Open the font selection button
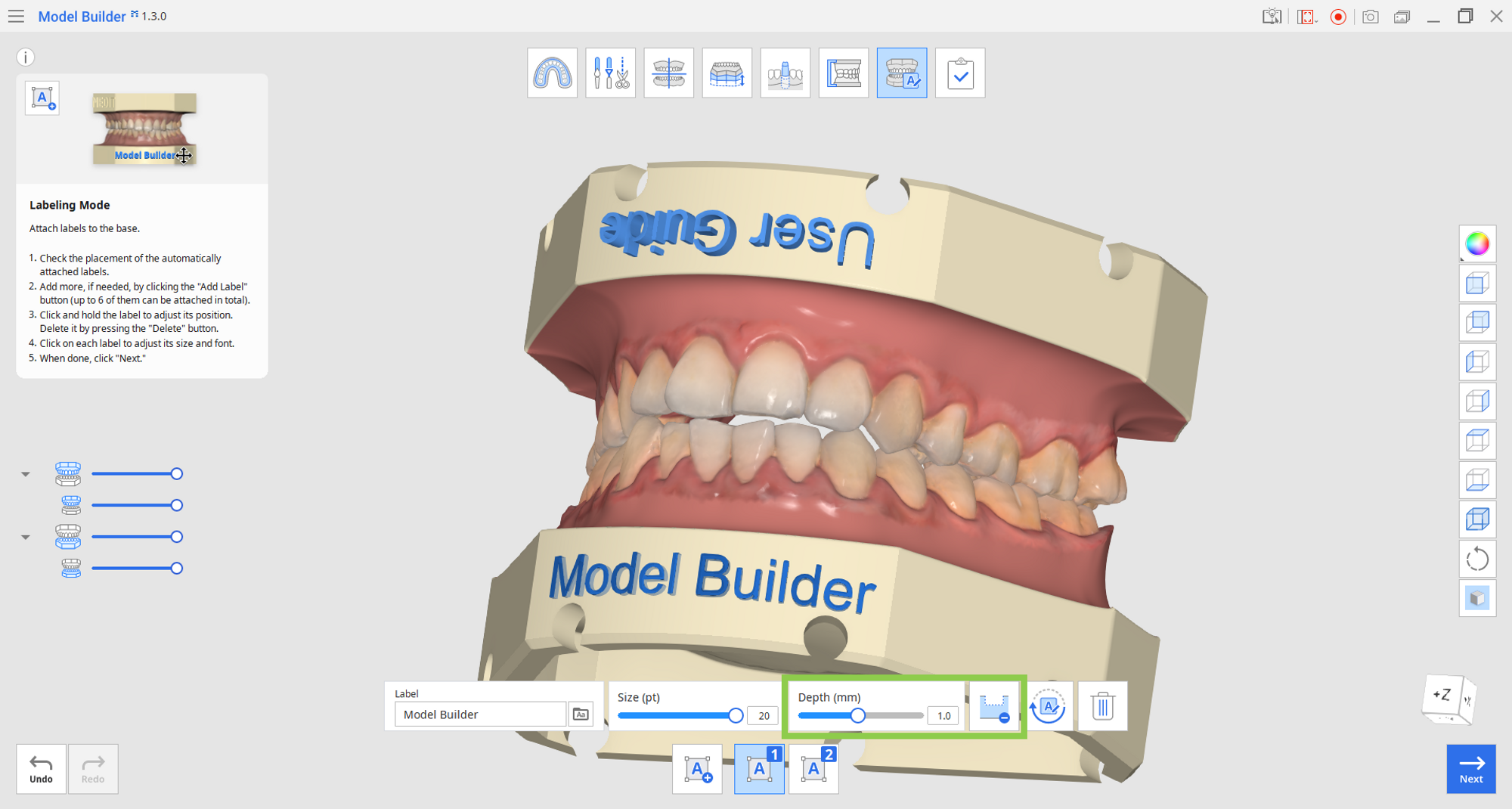Image resolution: width=1512 pixels, height=809 pixels. point(581,714)
